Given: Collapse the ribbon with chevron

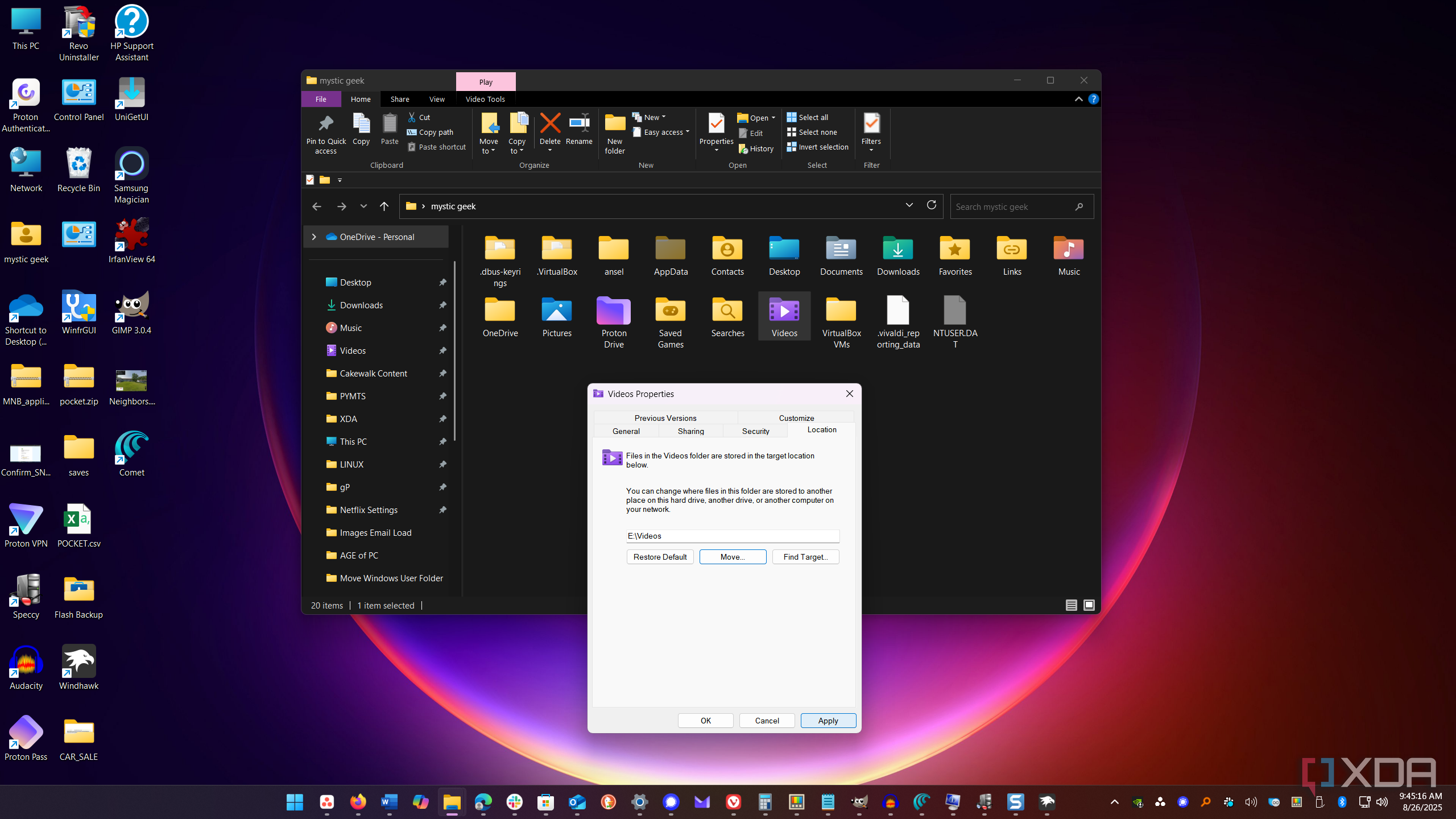Looking at the screenshot, I should [x=1078, y=99].
